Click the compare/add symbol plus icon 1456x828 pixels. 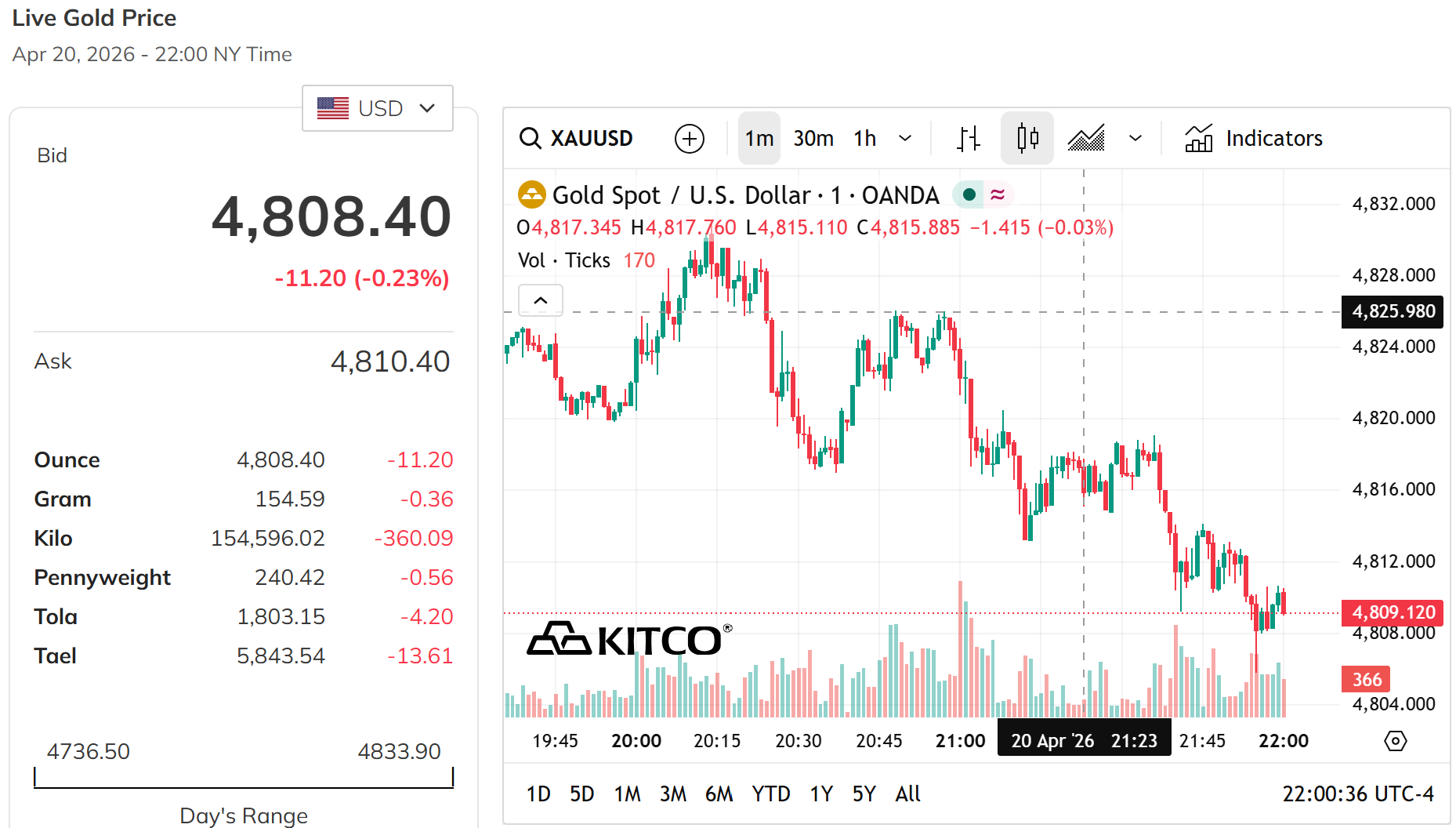(x=689, y=139)
